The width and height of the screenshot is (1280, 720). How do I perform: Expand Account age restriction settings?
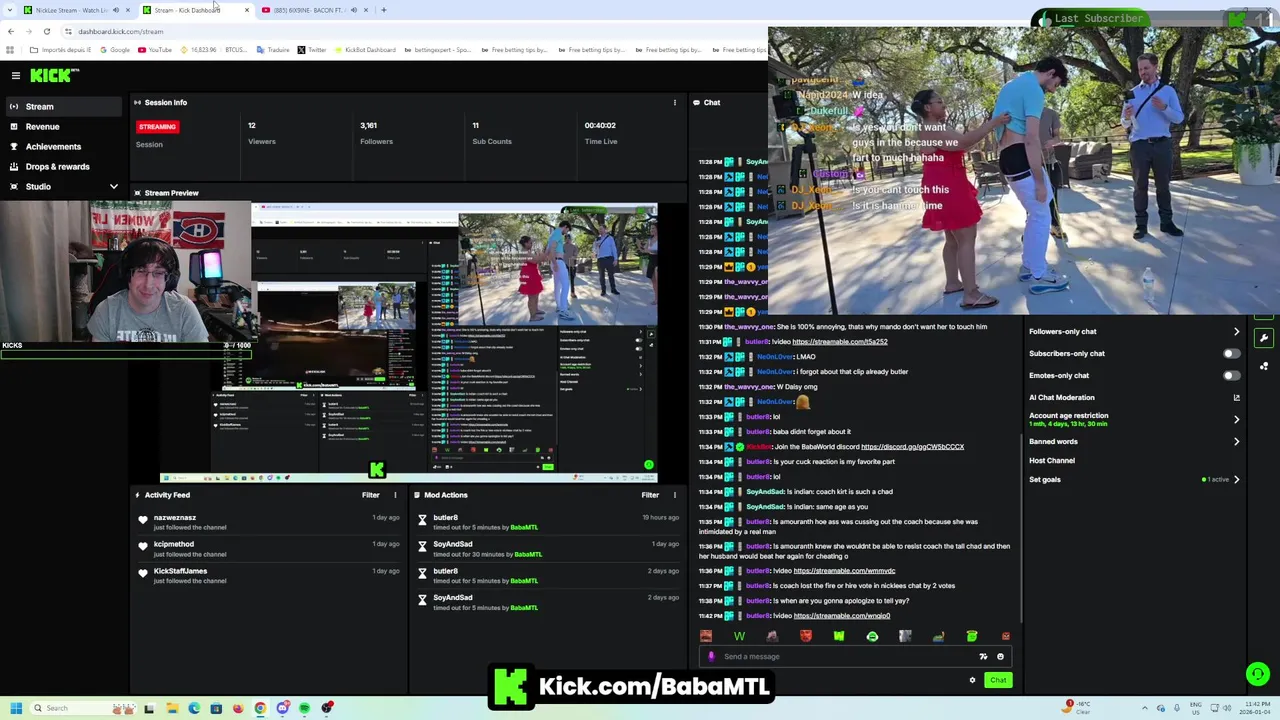tap(1236, 419)
